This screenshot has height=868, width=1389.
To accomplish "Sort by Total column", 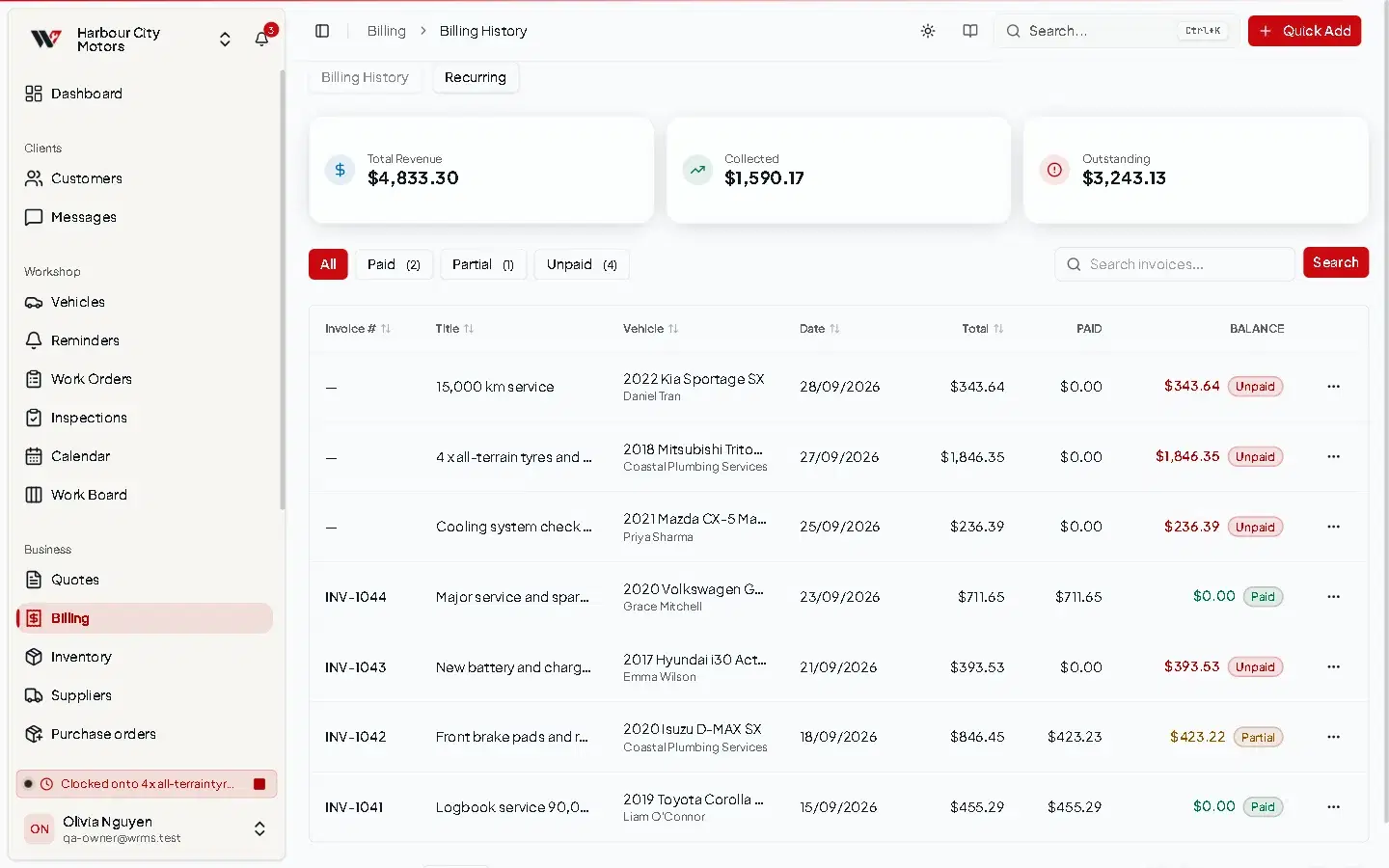I will [x=983, y=329].
